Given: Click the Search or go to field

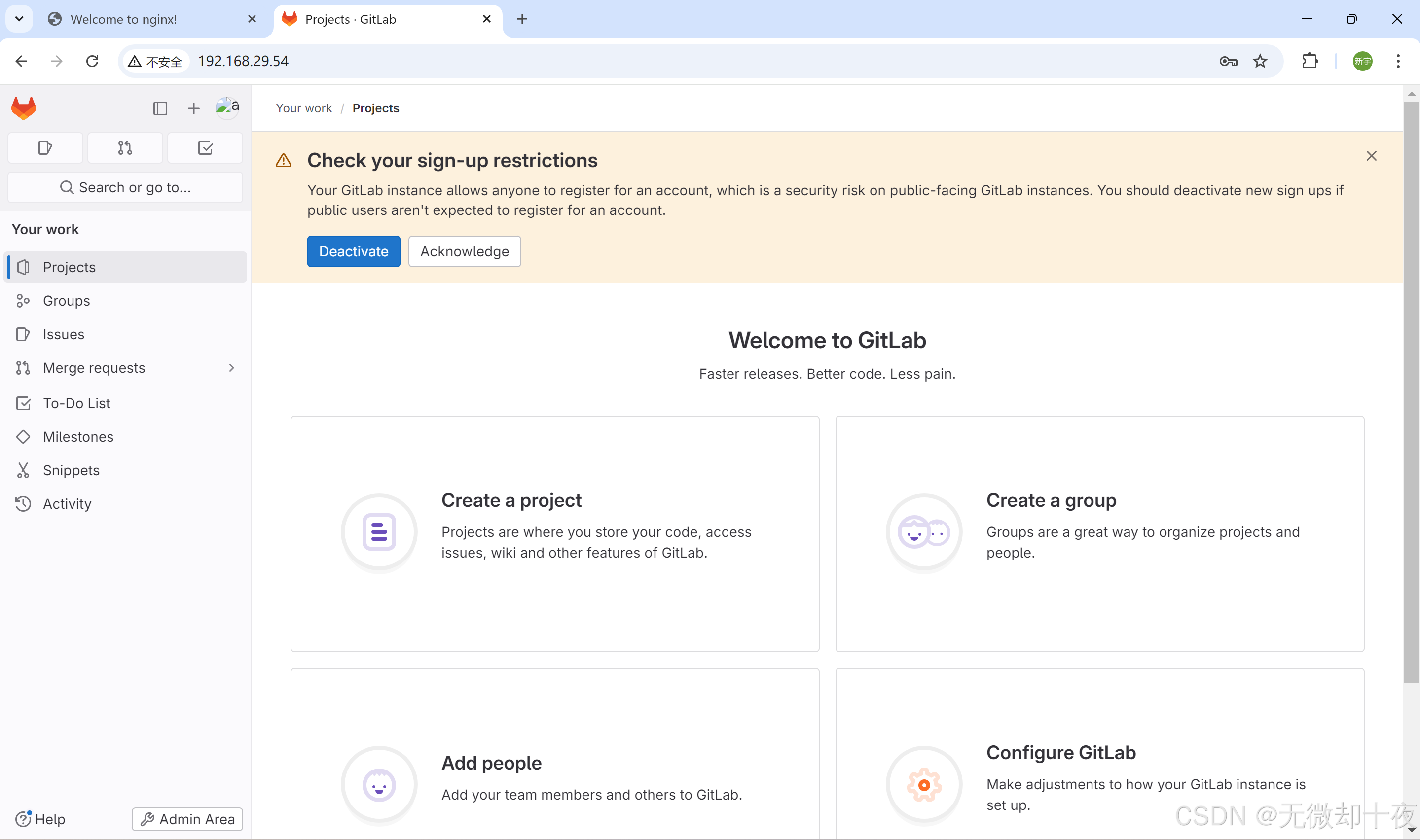Looking at the screenshot, I should [125, 187].
